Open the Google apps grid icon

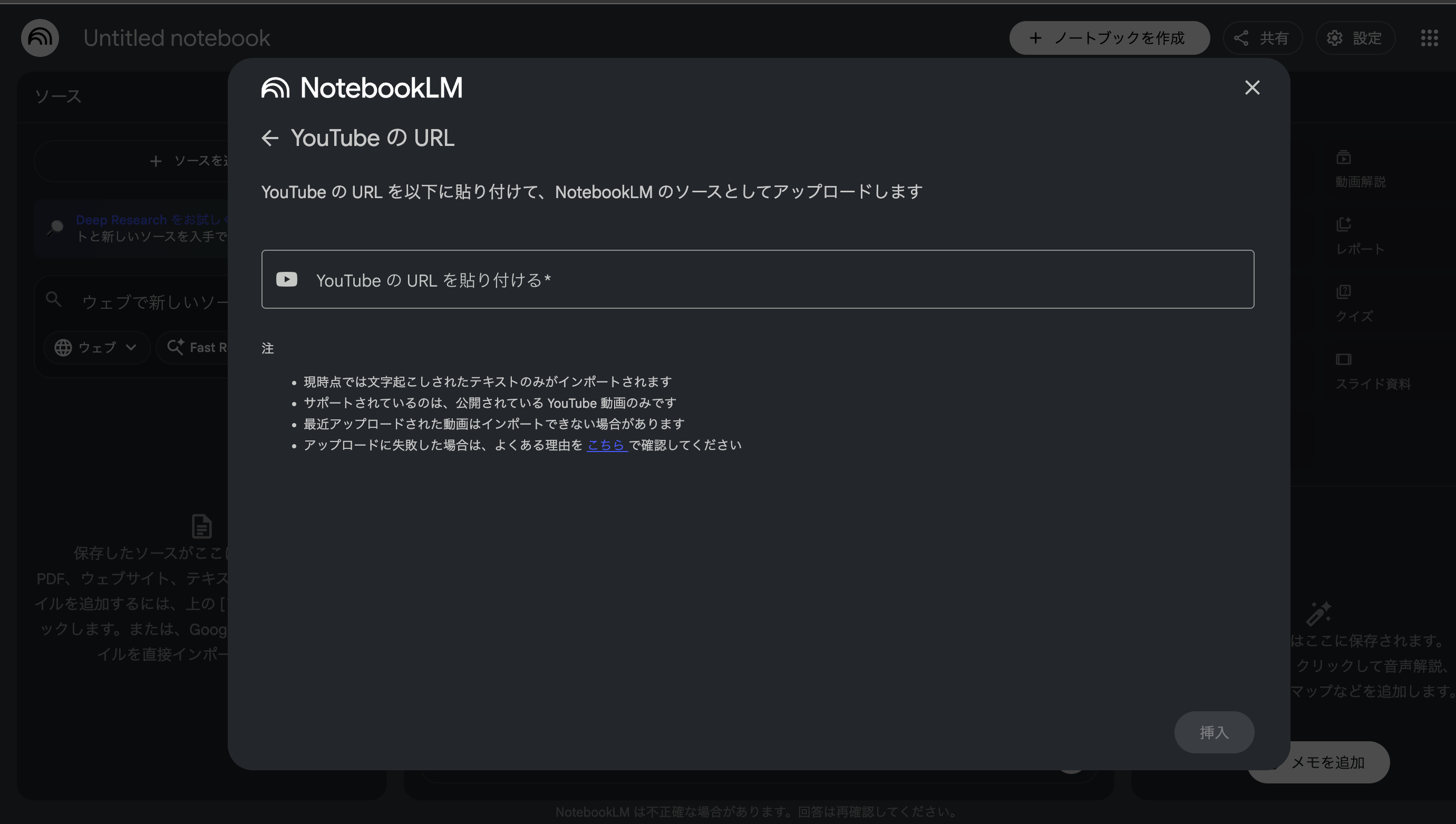(1430, 38)
